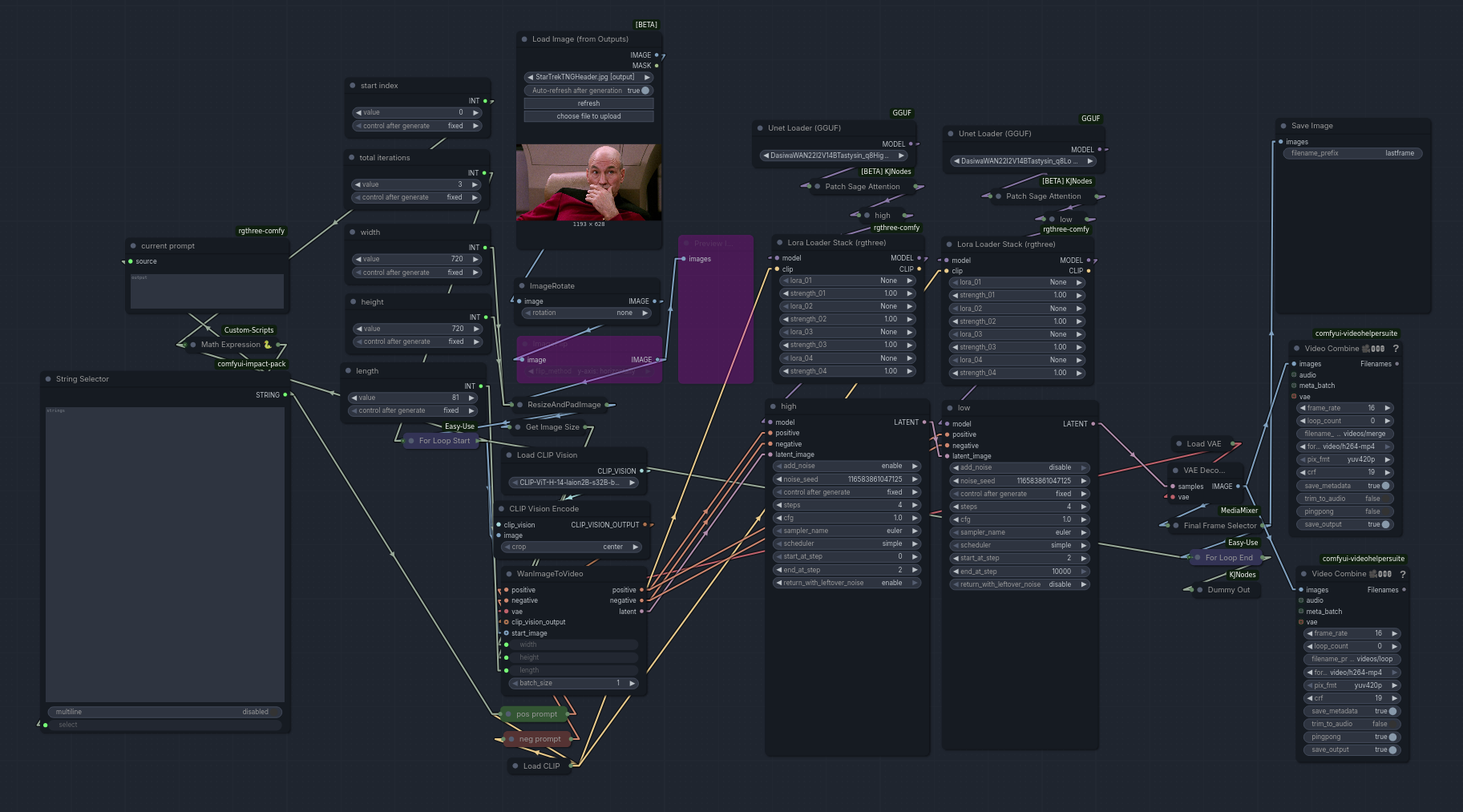Click the Load VAE node's title dot
1463x812 pixels.
pyautogui.click(x=1179, y=444)
